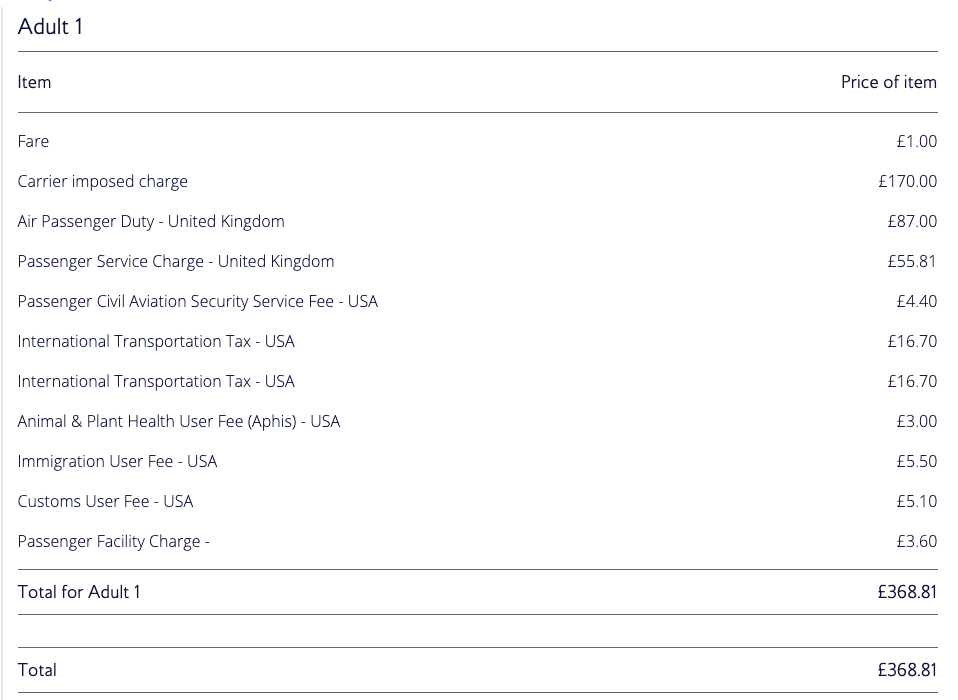Click the final Total £368.81 amount

907,670
